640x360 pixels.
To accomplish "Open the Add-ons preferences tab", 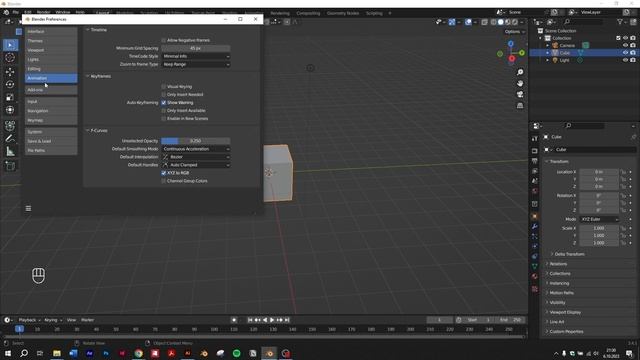I will [x=51, y=90].
